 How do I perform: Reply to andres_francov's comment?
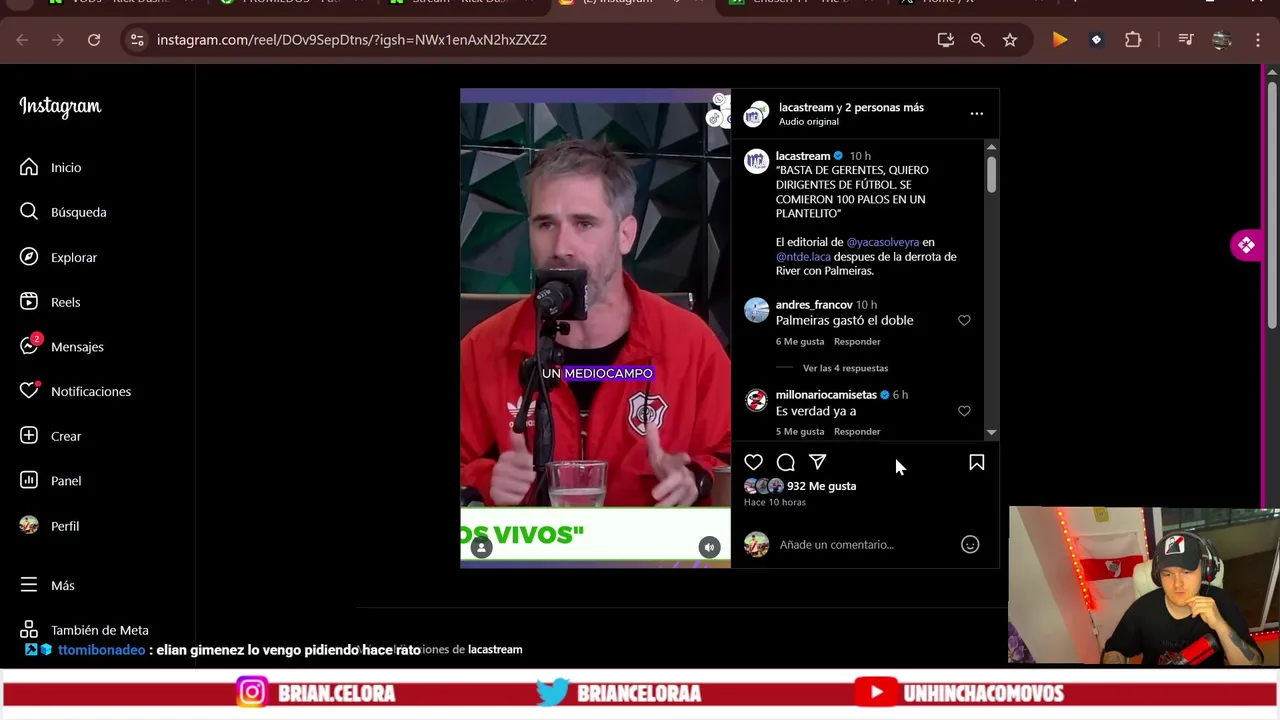click(857, 341)
